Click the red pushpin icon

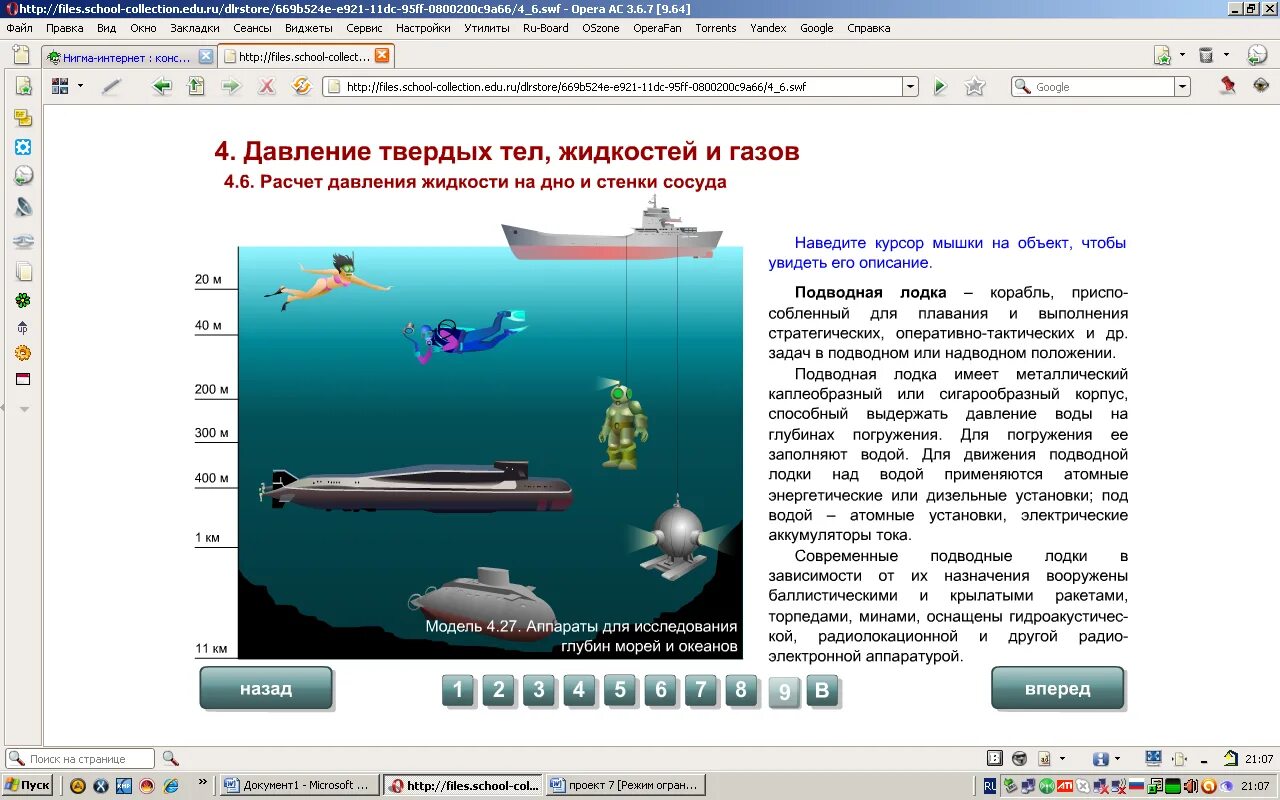tap(1228, 86)
